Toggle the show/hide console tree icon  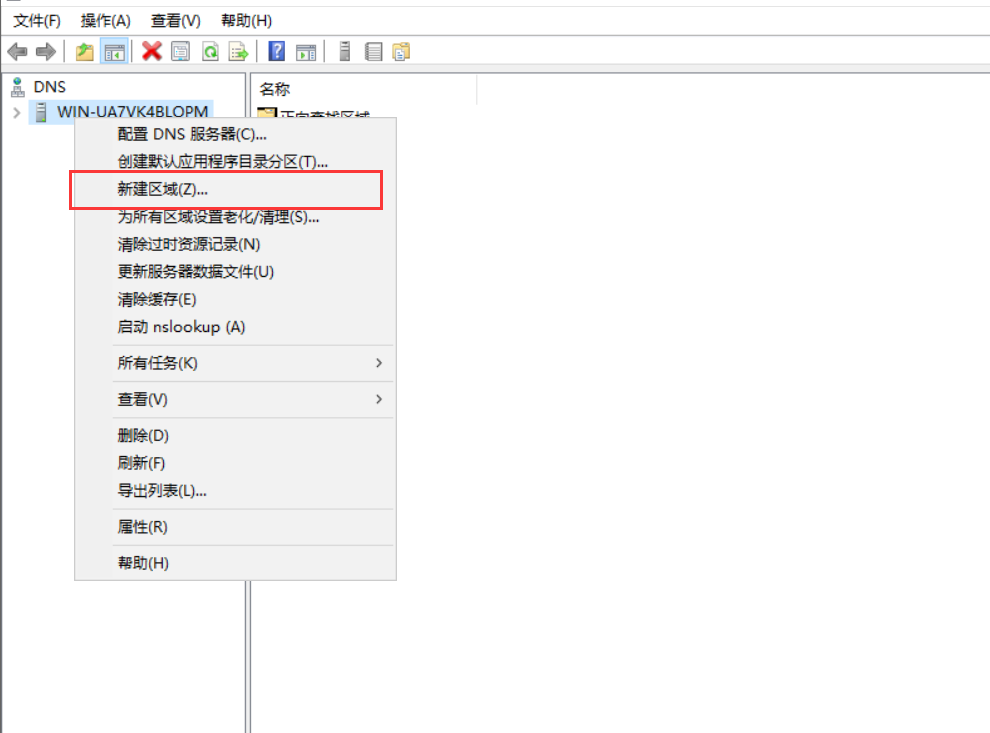coord(115,52)
